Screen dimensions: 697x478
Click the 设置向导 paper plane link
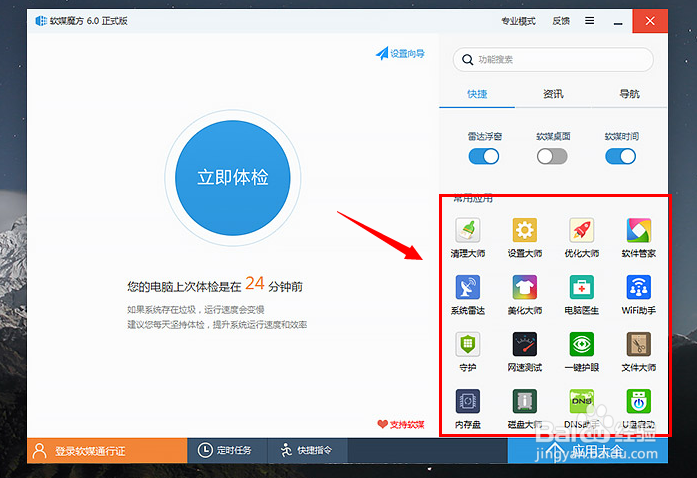click(400, 53)
